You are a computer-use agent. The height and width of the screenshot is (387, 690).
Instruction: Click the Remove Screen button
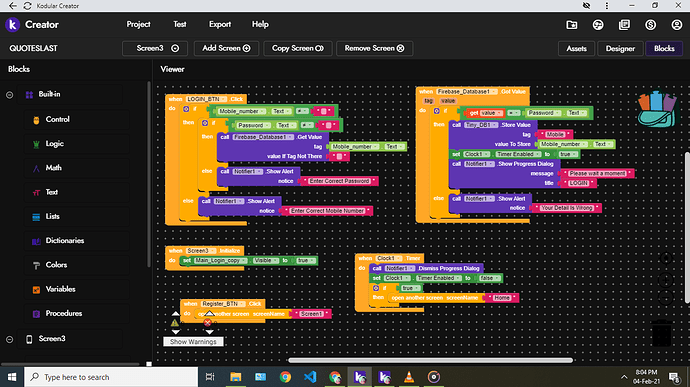click(374, 48)
